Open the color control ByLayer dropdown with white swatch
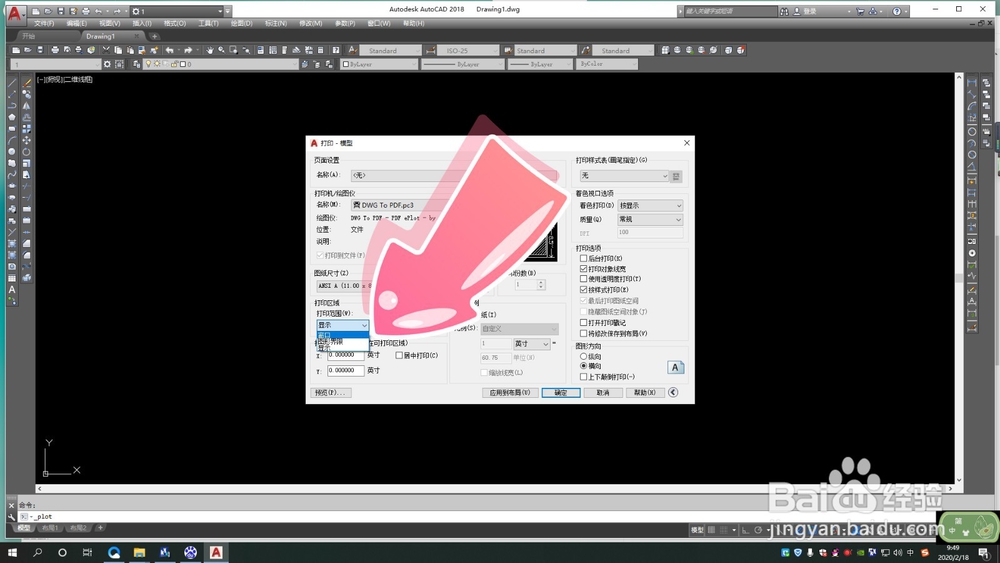The width and height of the screenshot is (1000, 563). tap(379, 64)
